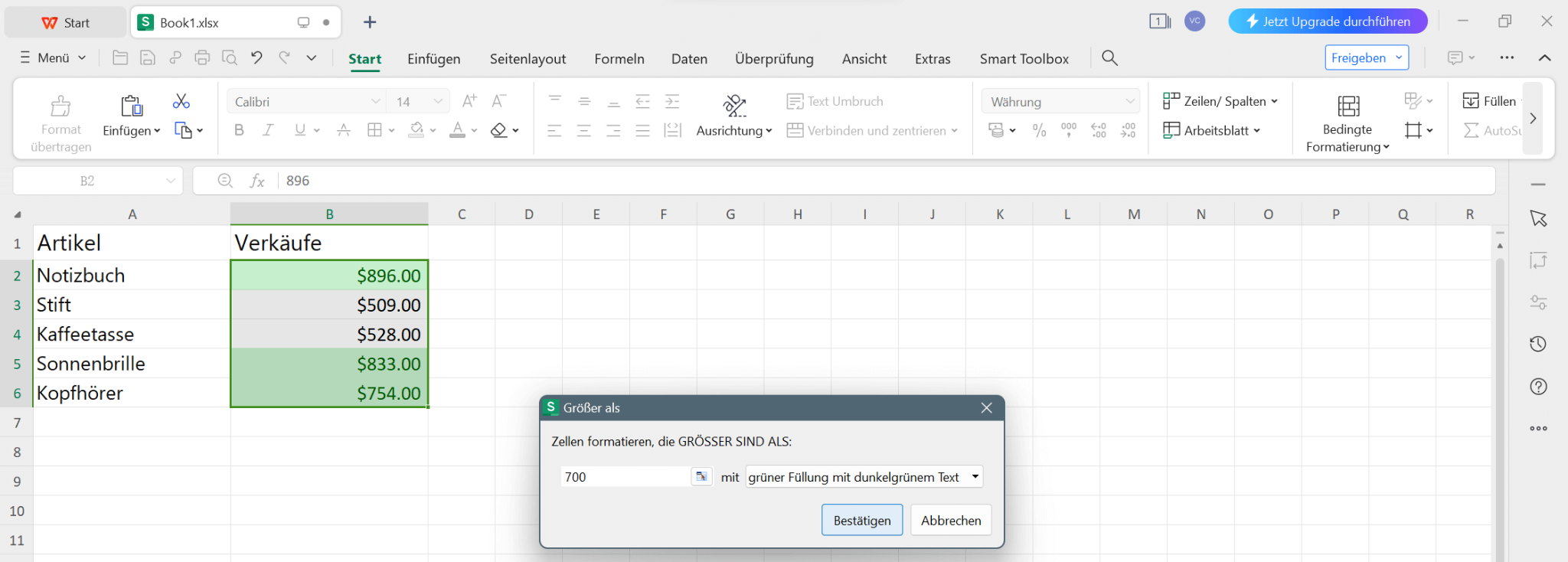This screenshot has width=1568, height=562.
Task: Open the Formeln ribbon tab
Action: pyautogui.click(x=619, y=59)
